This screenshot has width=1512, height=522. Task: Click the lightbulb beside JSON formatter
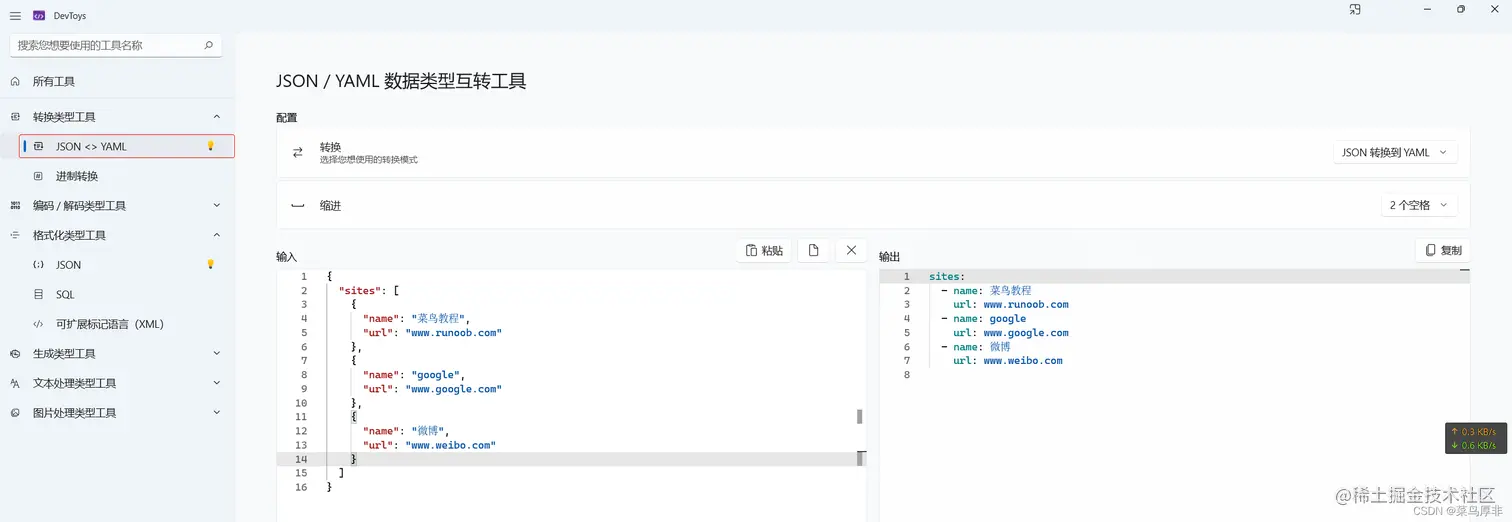click(x=210, y=265)
